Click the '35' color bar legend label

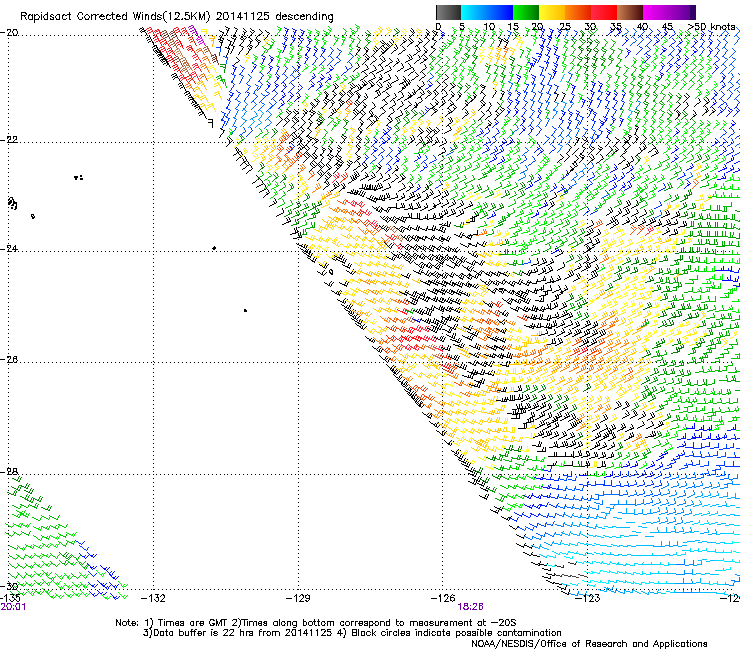[616, 26]
